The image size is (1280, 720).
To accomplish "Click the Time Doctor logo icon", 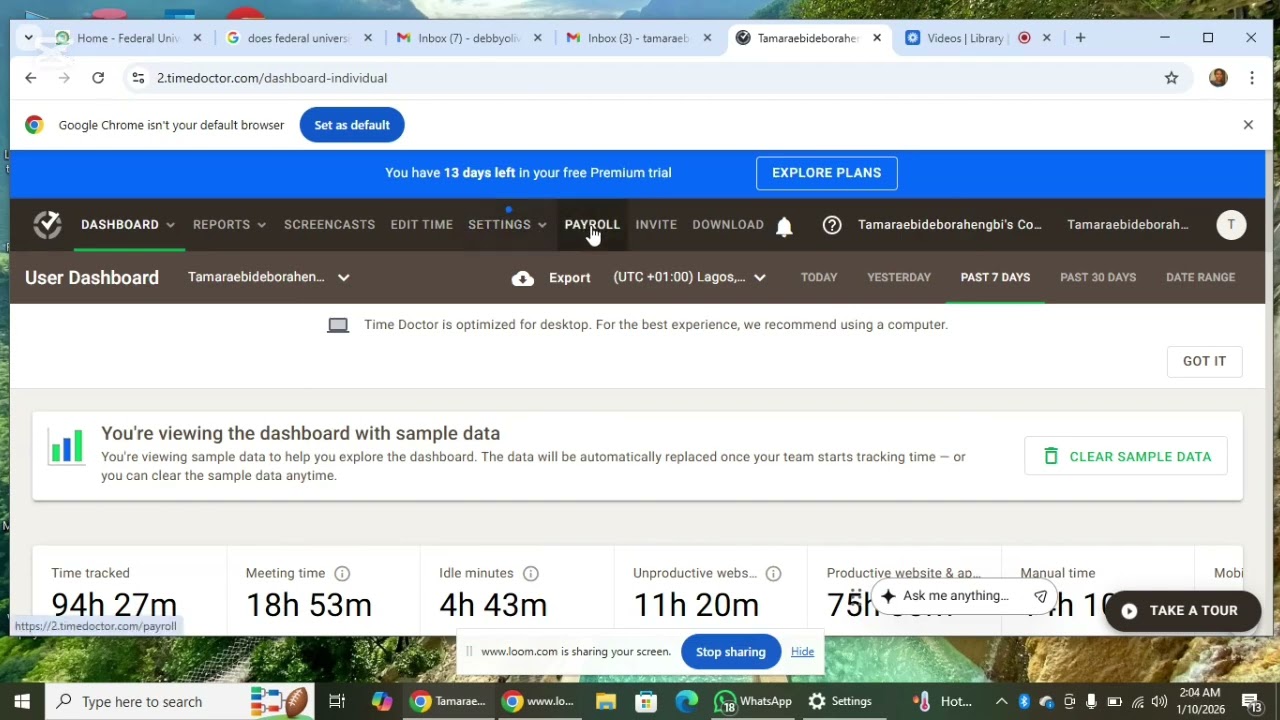I will (x=47, y=225).
